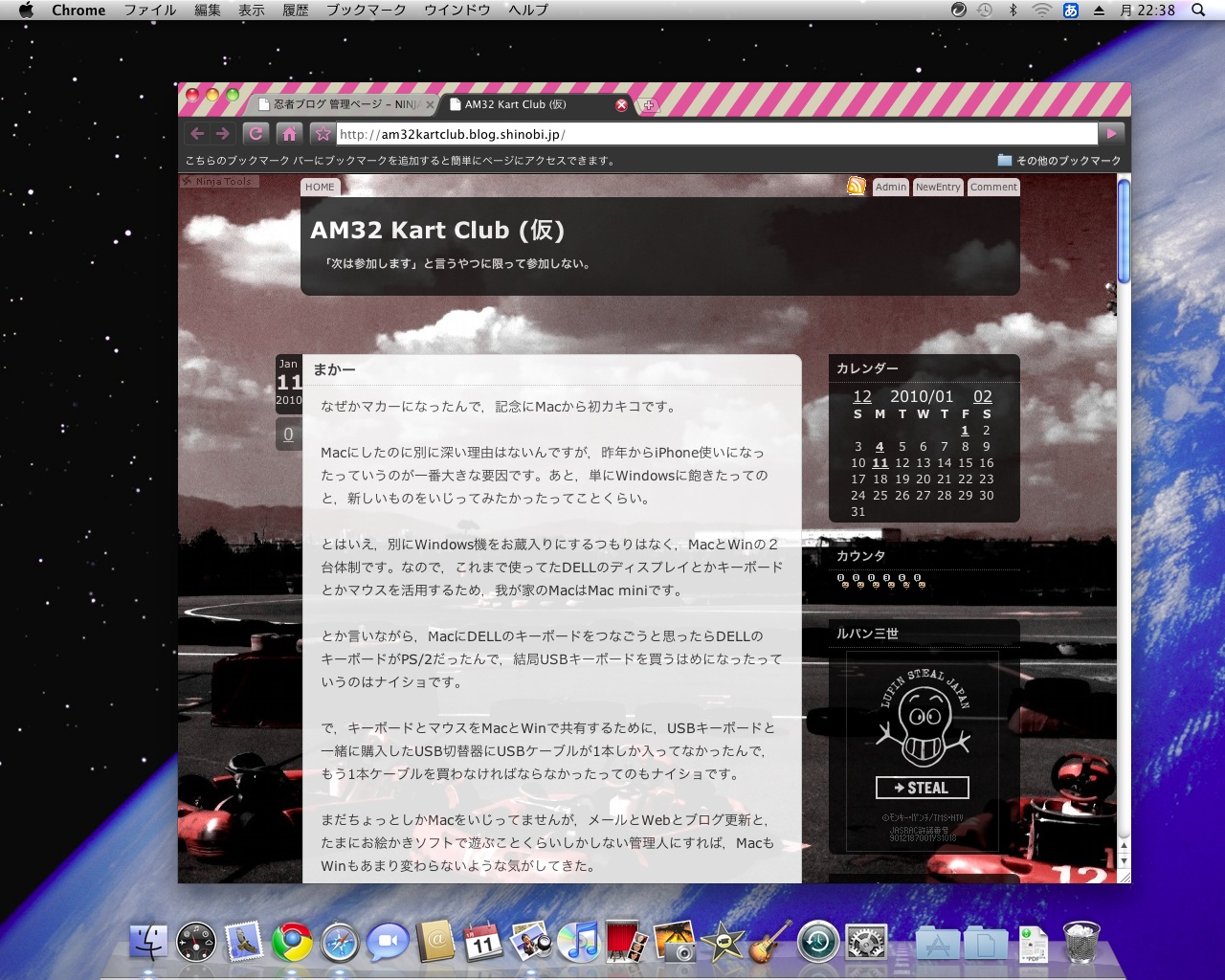Screen dimensions: 1225x980
Task: Open the Trash in the Dock
Action: pos(1081,942)
